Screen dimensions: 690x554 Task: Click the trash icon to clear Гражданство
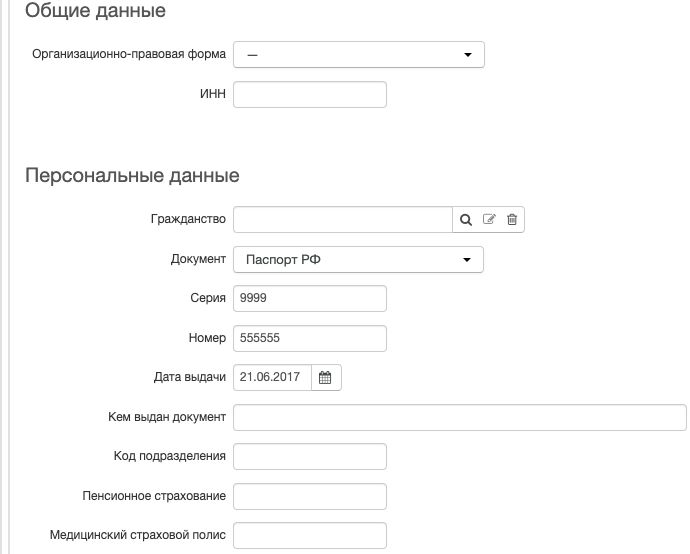pos(512,219)
